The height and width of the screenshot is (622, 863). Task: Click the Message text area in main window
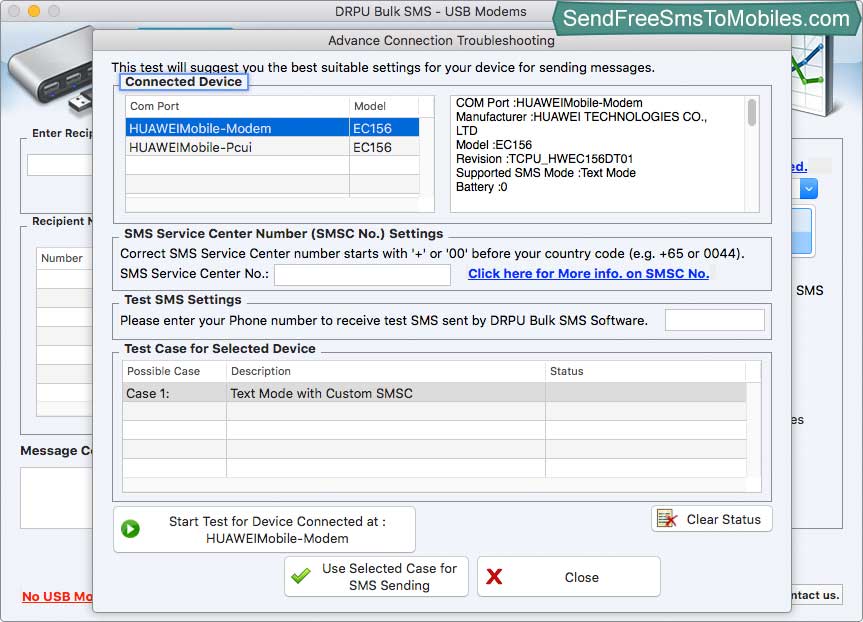tap(56, 498)
